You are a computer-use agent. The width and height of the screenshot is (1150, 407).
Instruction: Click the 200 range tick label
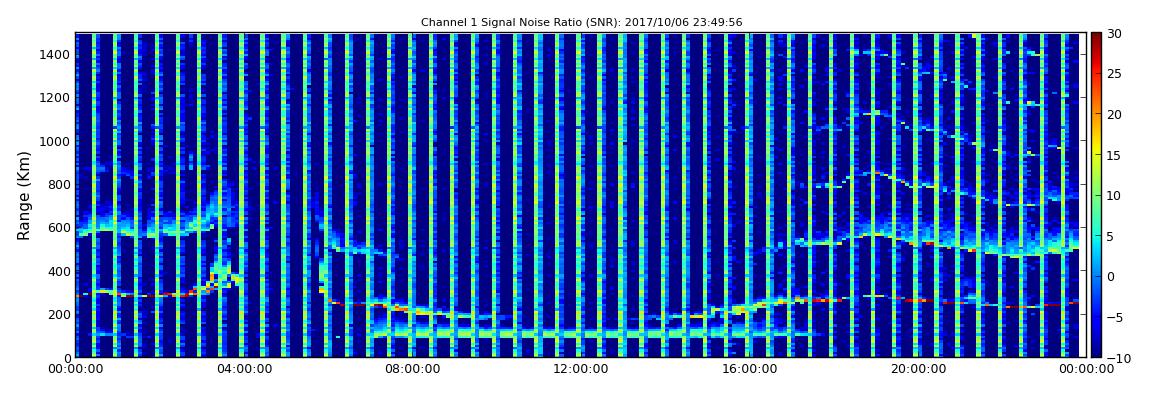pos(59,315)
